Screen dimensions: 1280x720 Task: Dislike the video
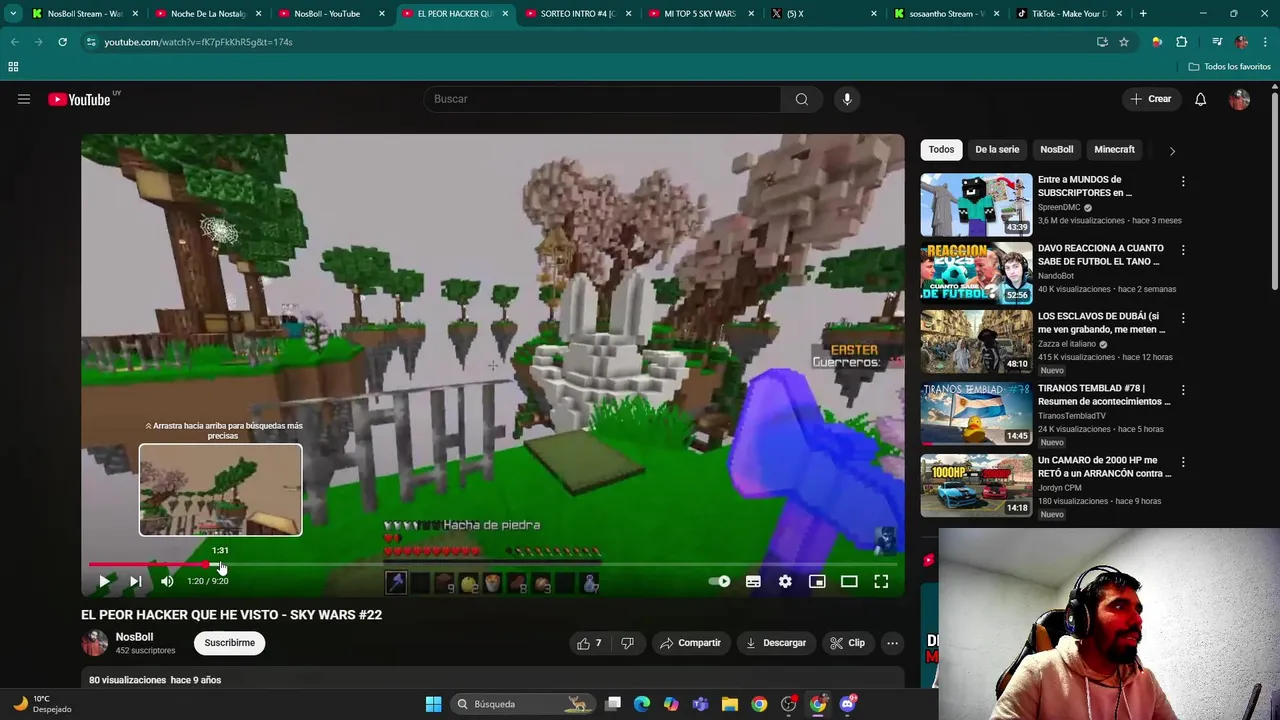click(x=628, y=643)
